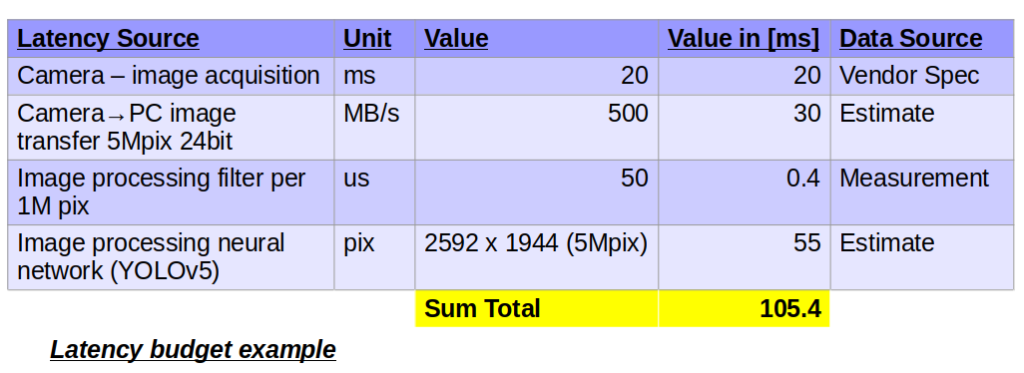
Task: Click the 'Data Source' column header
Action: [921, 39]
